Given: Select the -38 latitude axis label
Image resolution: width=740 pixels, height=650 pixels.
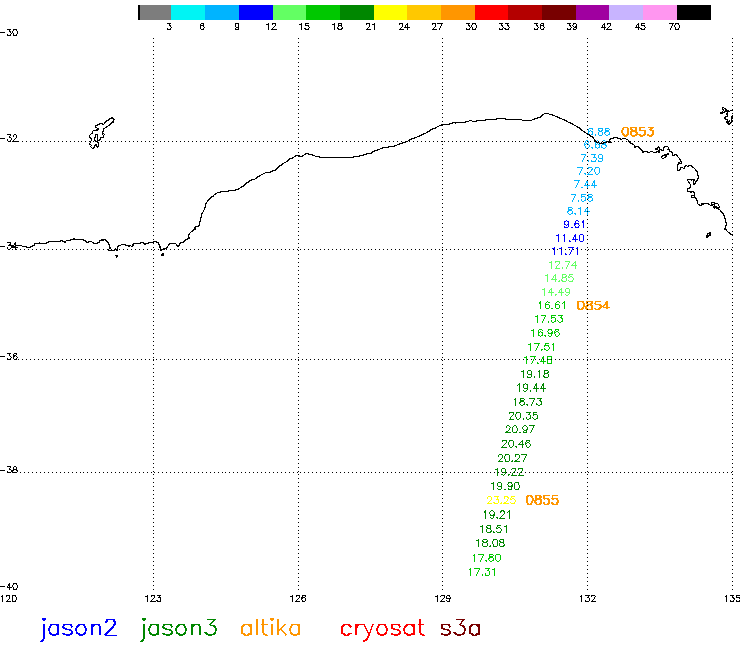Looking at the screenshot, I should point(9,470).
